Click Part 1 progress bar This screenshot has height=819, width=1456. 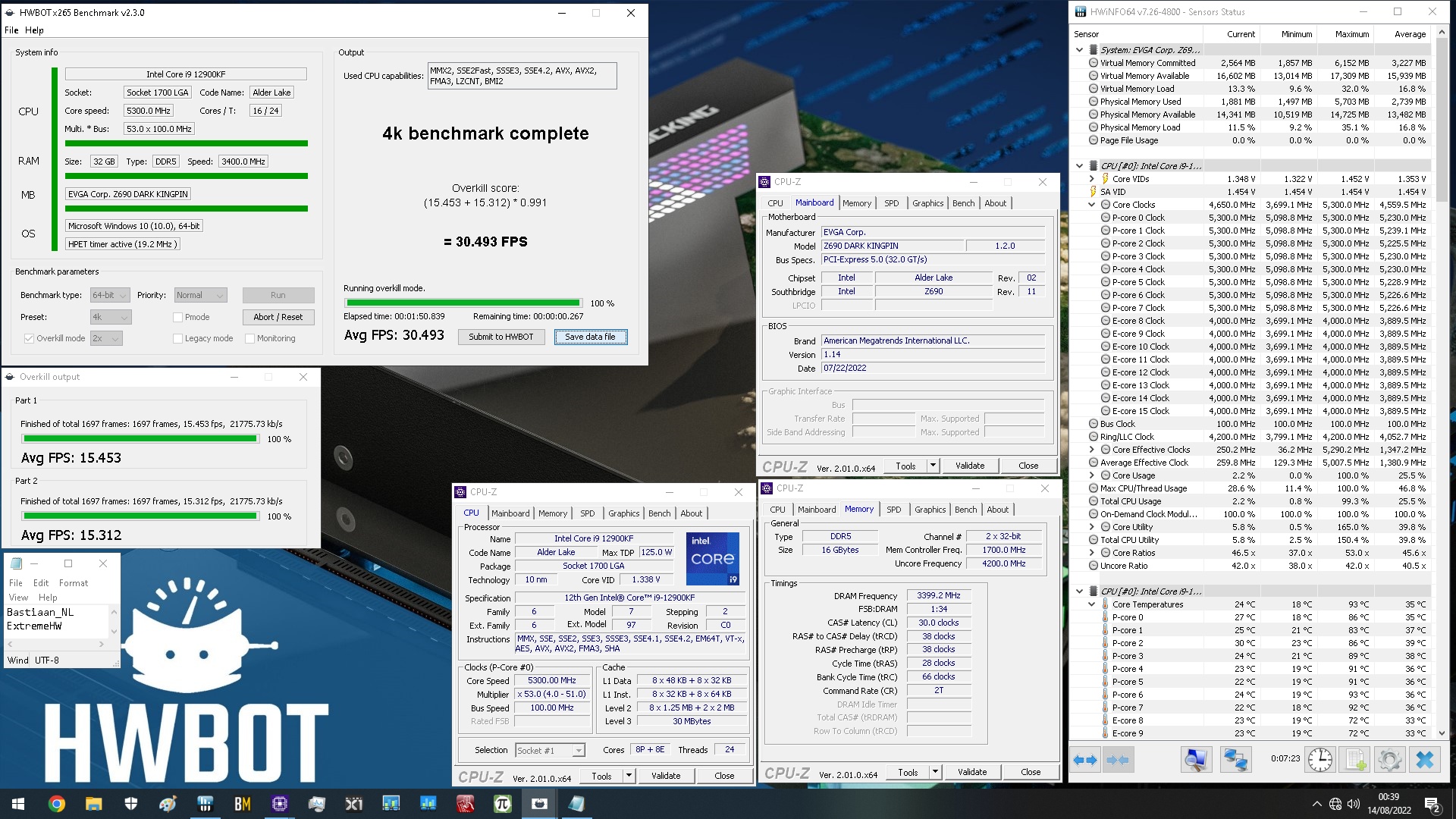[x=140, y=438]
